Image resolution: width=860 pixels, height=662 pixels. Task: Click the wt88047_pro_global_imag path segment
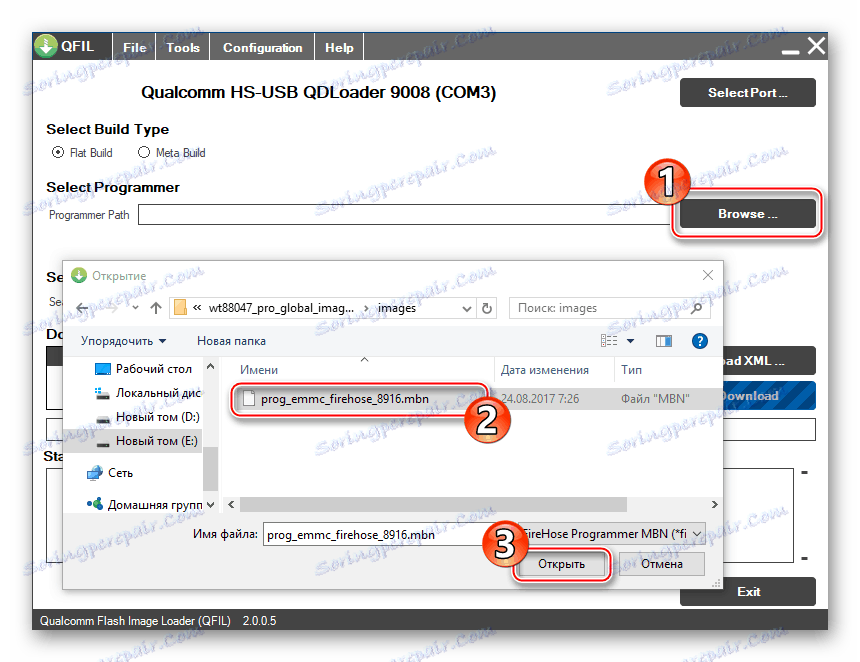coord(281,308)
